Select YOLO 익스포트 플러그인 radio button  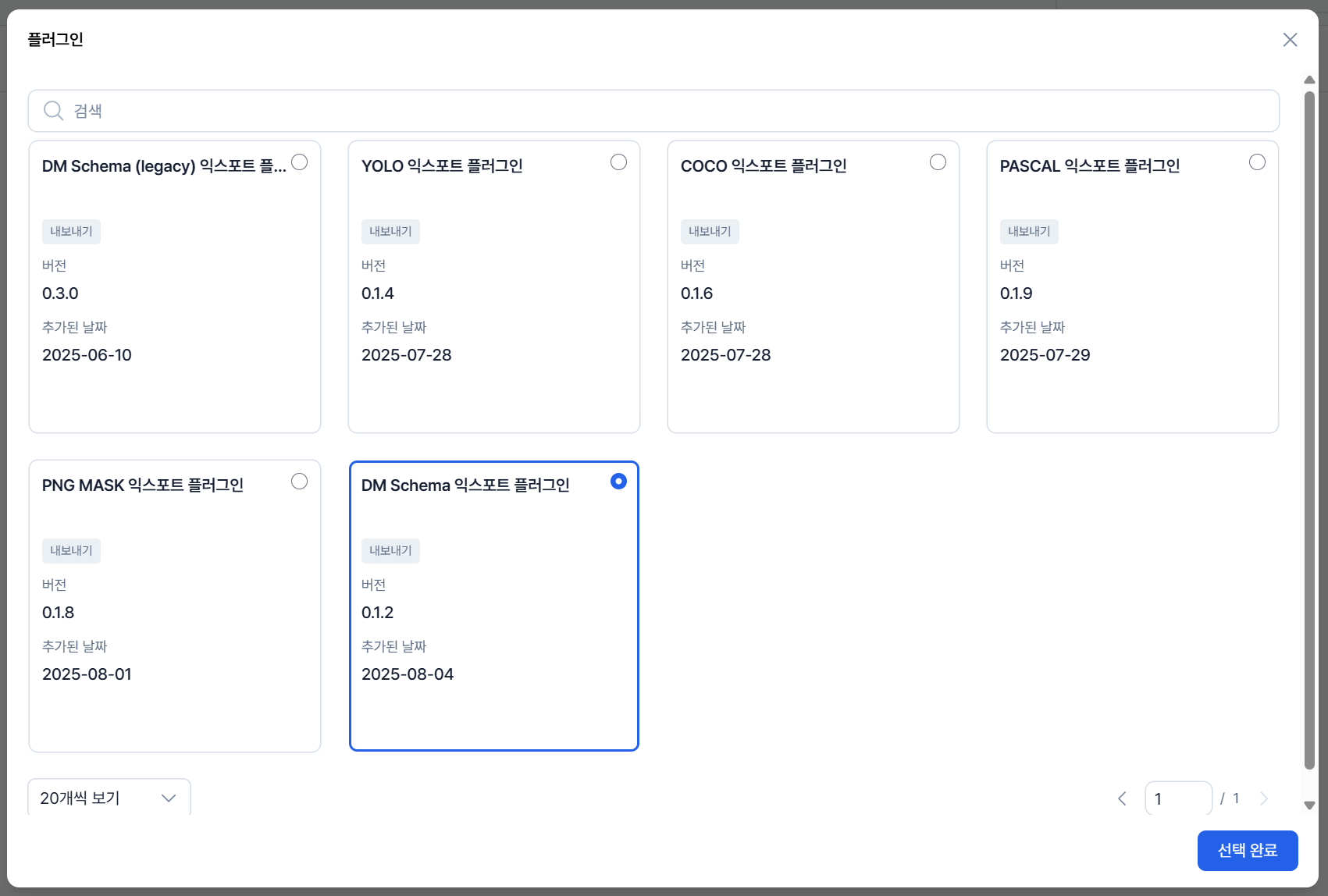point(618,162)
